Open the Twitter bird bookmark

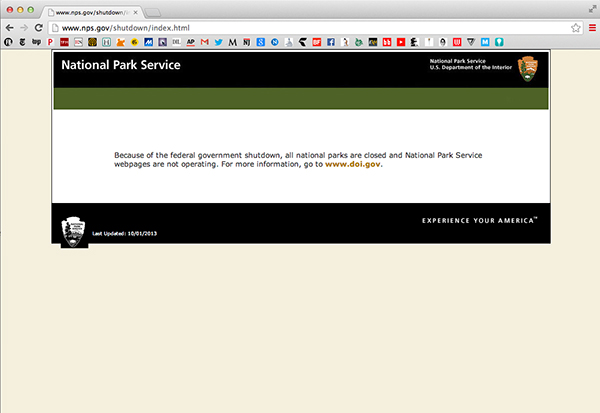pyautogui.click(x=218, y=42)
